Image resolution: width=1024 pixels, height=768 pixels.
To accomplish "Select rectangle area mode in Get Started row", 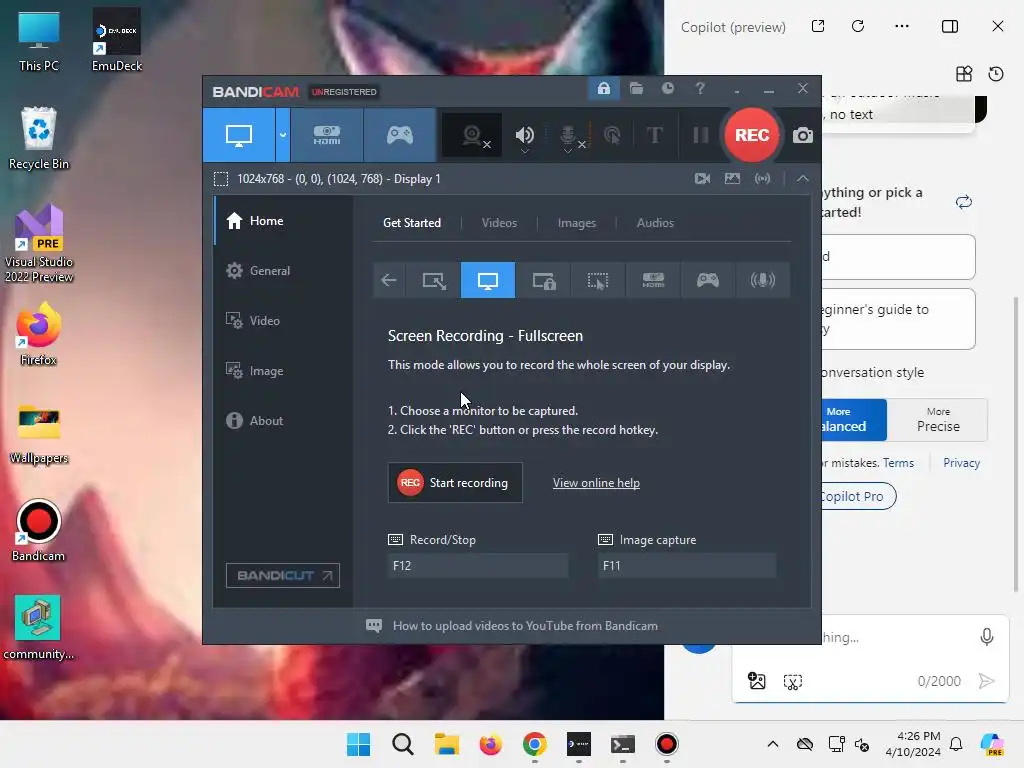I will coord(434,280).
